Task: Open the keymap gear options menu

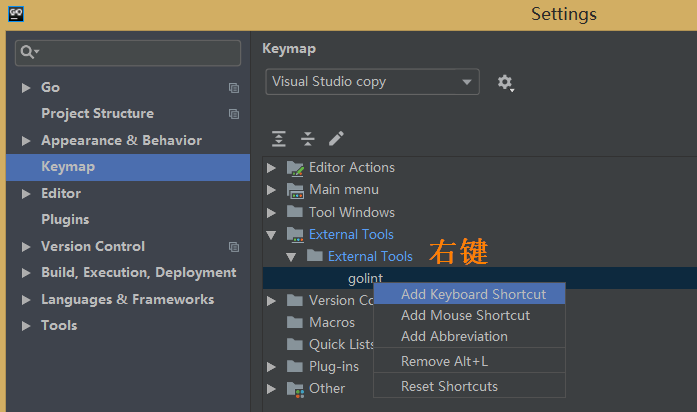Action: pyautogui.click(x=505, y=83)
